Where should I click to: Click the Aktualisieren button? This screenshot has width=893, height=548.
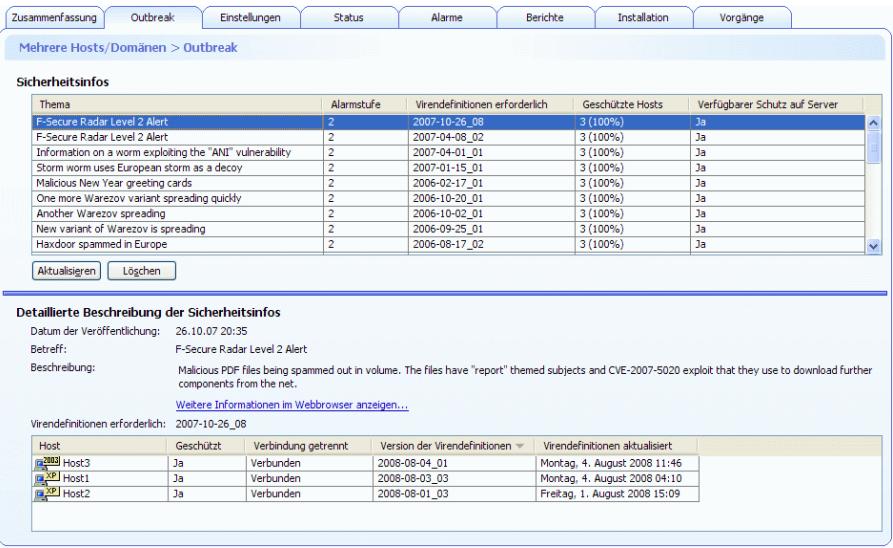point(67,271)
